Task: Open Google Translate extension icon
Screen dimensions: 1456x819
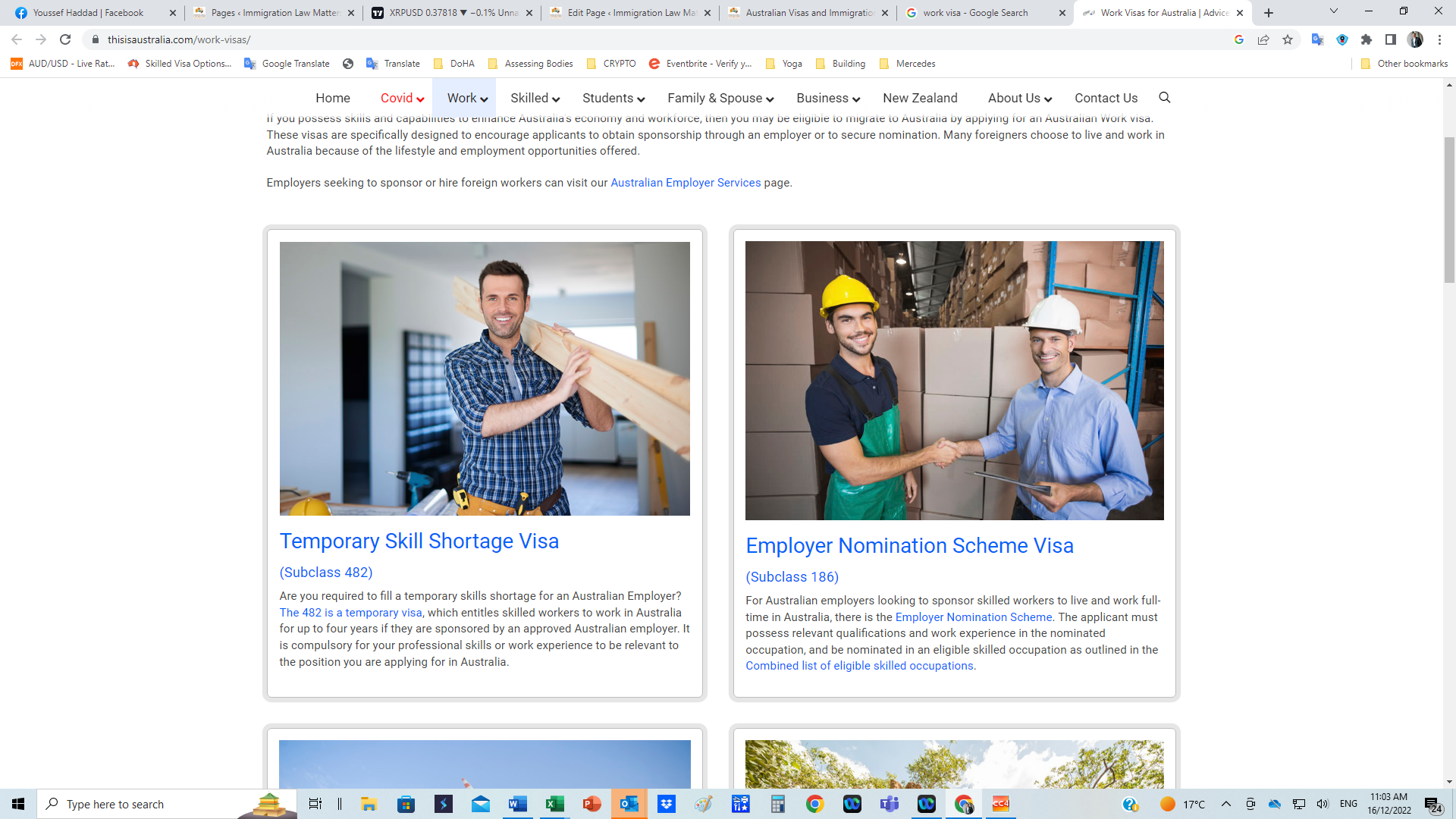Action: 1317,39
